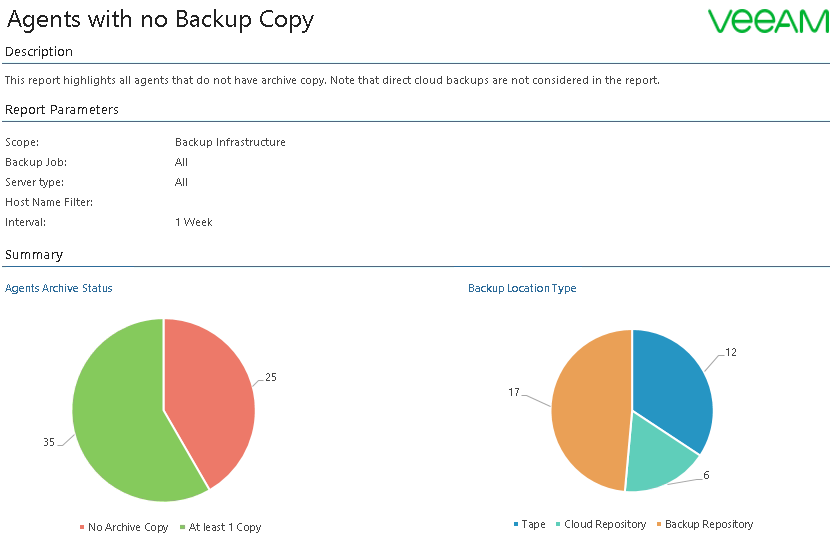Select the Backup Repository legend marker

[x=659, y=524]
